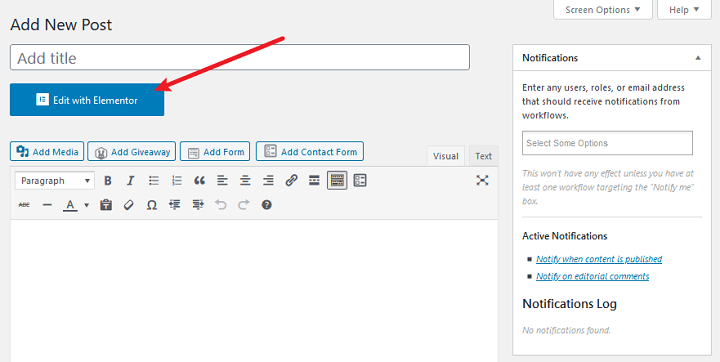Toggle strikethrough formatting
The width and height of the screenshot is (720, 362).
pos(24,205)
